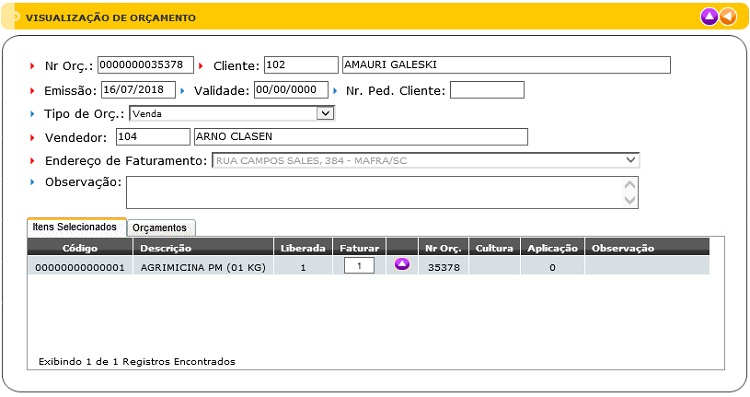Click Observação scrollbar up arrow
Screen dimensions: 750x397
630,185
